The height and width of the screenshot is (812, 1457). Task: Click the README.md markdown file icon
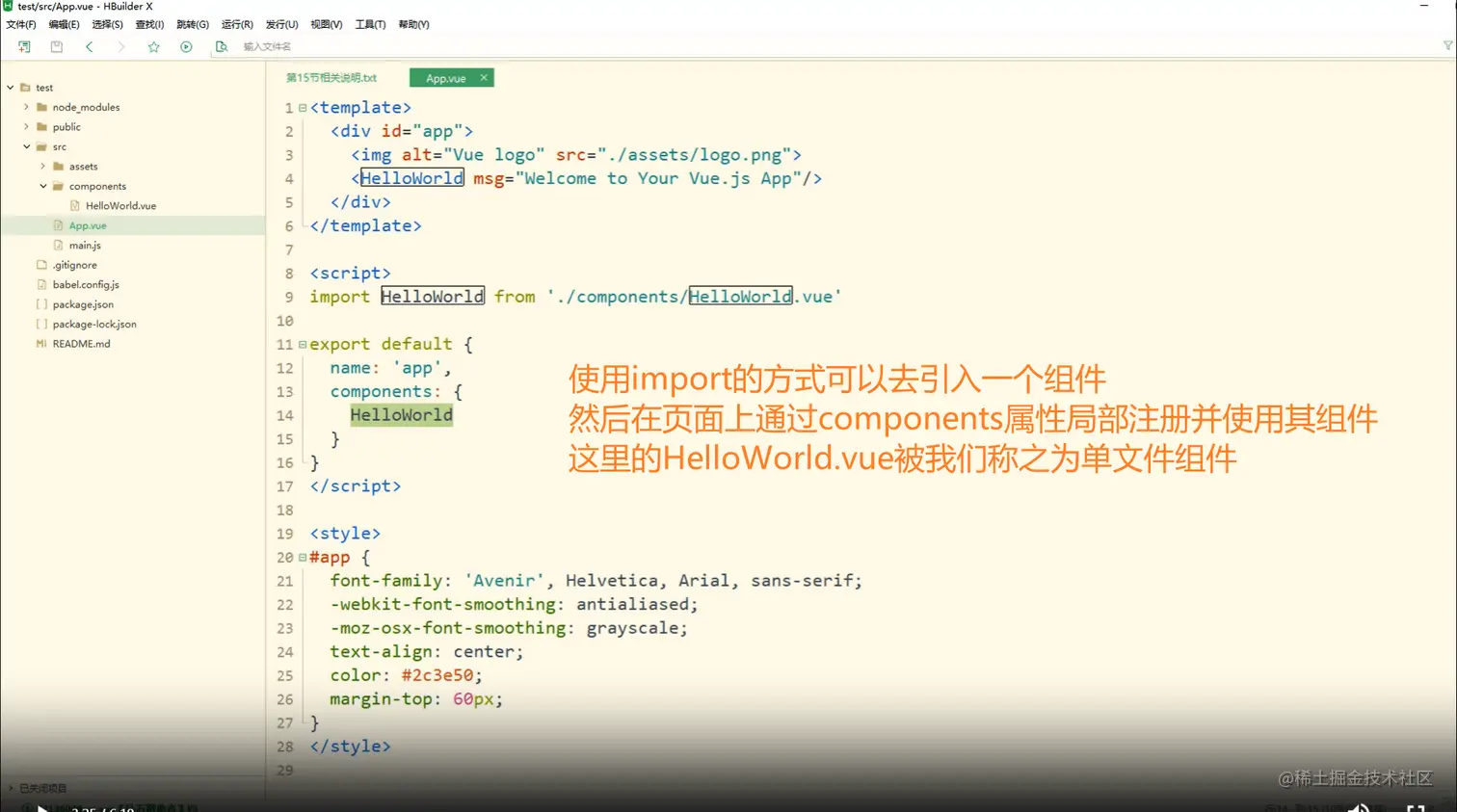41,343
